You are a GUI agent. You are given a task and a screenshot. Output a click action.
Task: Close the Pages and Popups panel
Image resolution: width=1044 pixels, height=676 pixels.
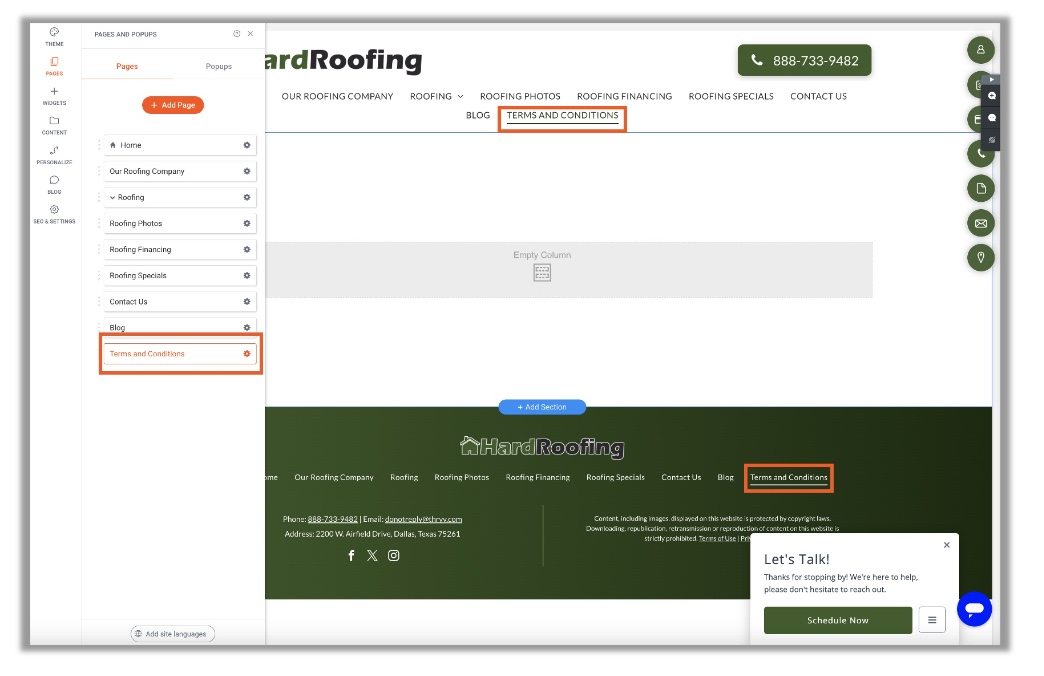pos(250,33)
